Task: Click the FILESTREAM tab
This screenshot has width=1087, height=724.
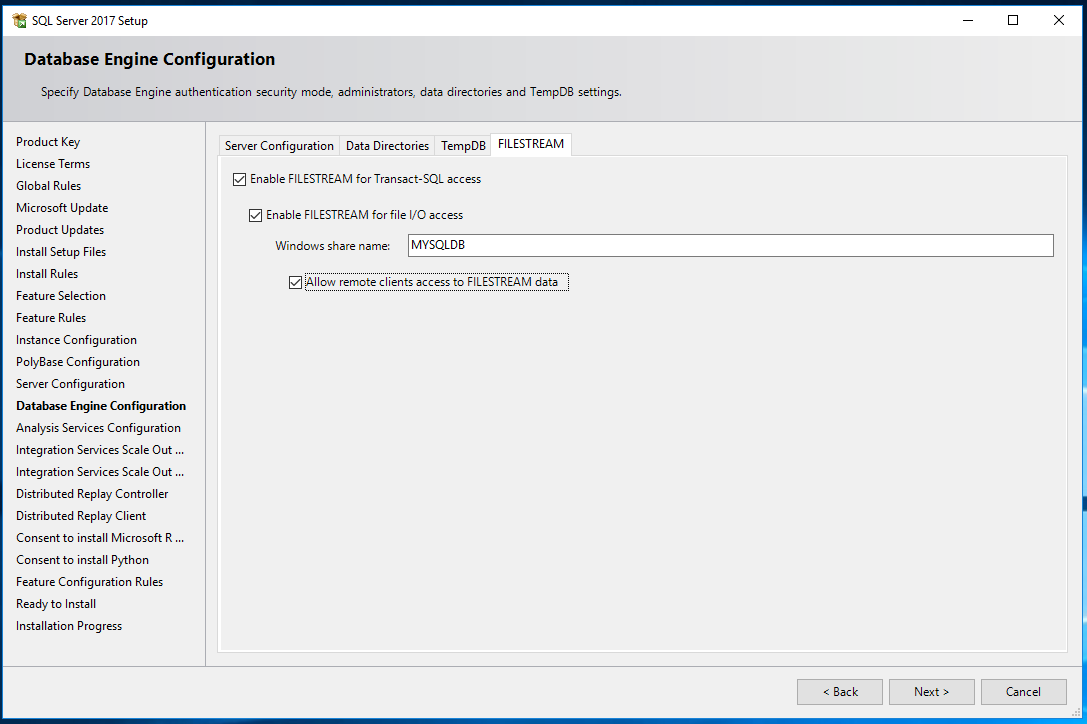Action: pos(531,145)
